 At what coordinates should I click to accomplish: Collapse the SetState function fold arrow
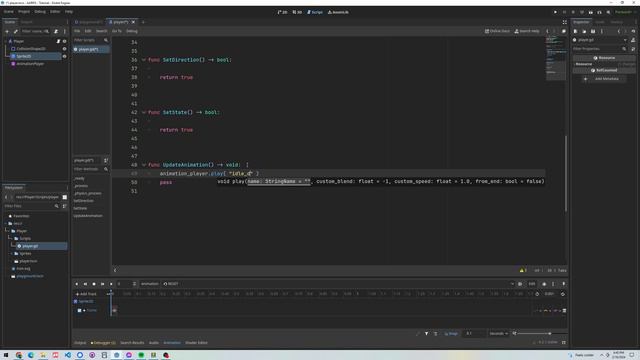point(144,112)
